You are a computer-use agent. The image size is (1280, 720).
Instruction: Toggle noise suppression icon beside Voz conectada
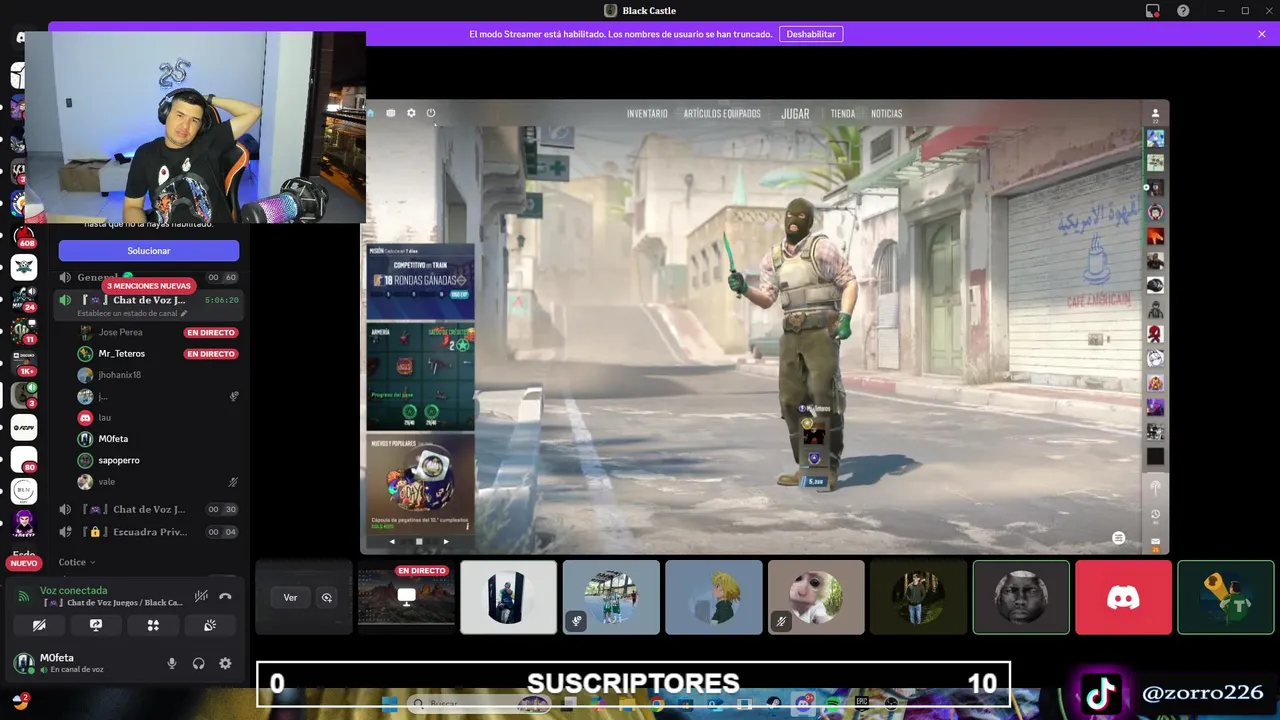[x=201, y=596]
